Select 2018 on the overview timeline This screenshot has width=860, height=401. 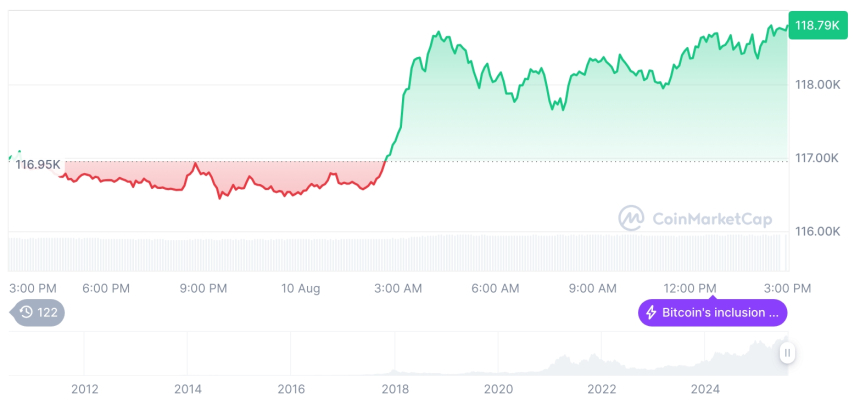click(394, 388)
